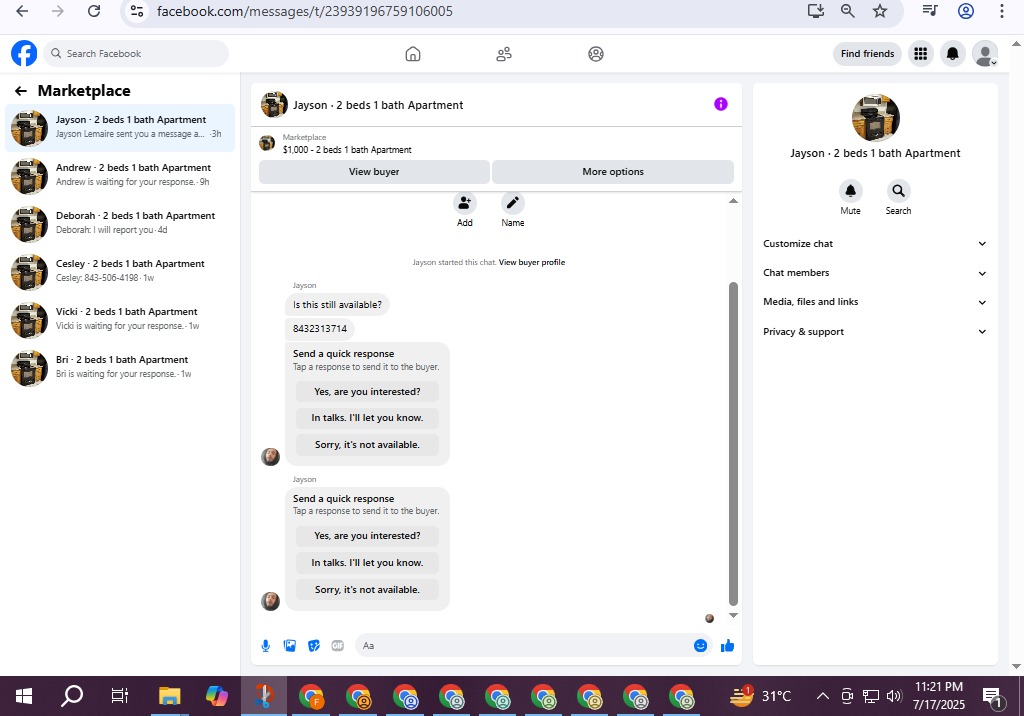Expand Privacy & support section

(874, 332)
